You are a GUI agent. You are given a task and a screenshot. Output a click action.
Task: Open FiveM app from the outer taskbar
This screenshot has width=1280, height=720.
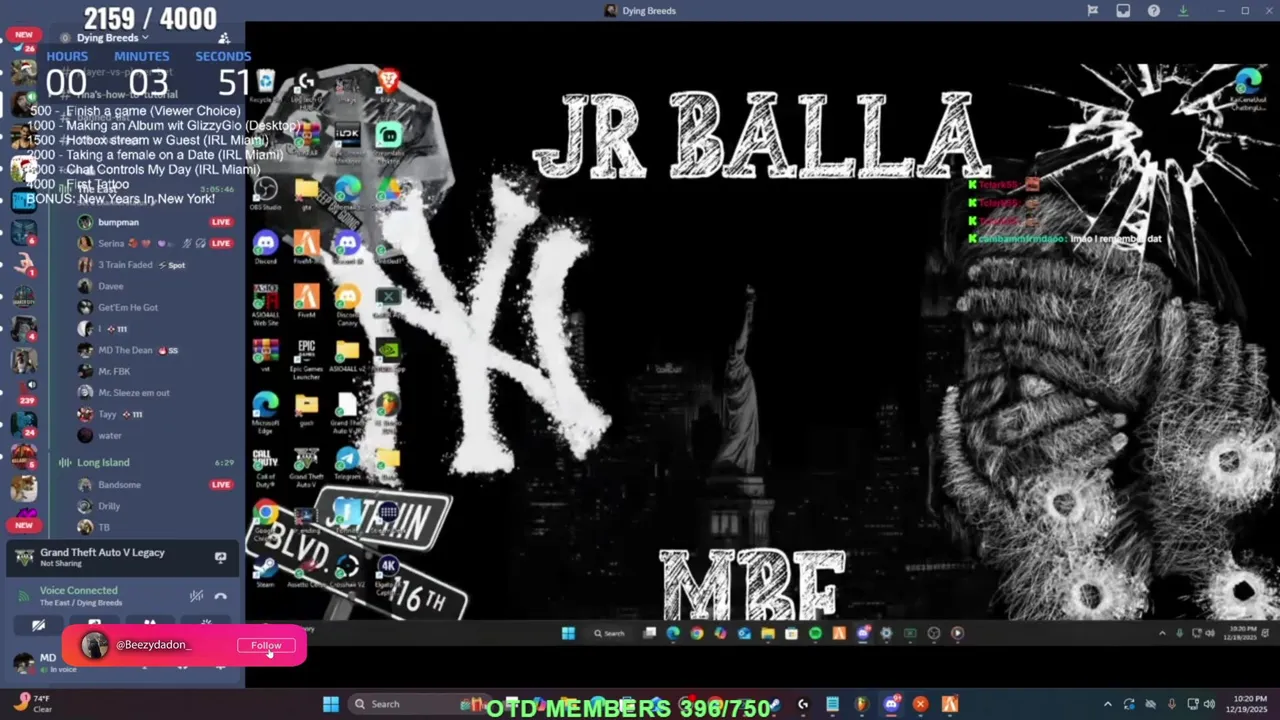click(949, 704)
